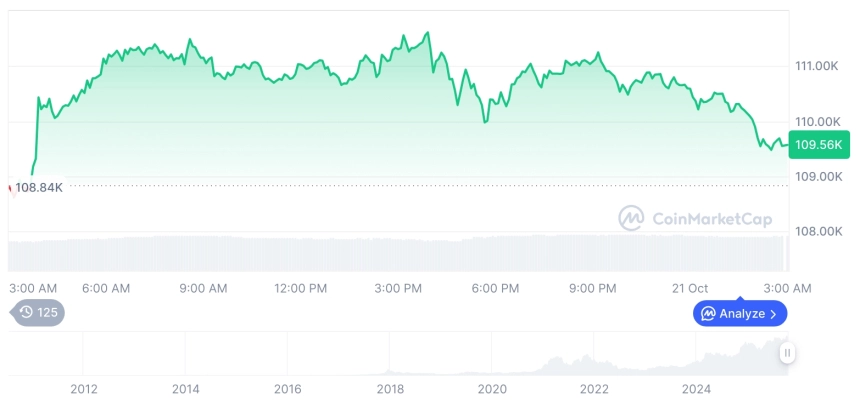Click the red down-arrow marker beside 108.84K

11,187
